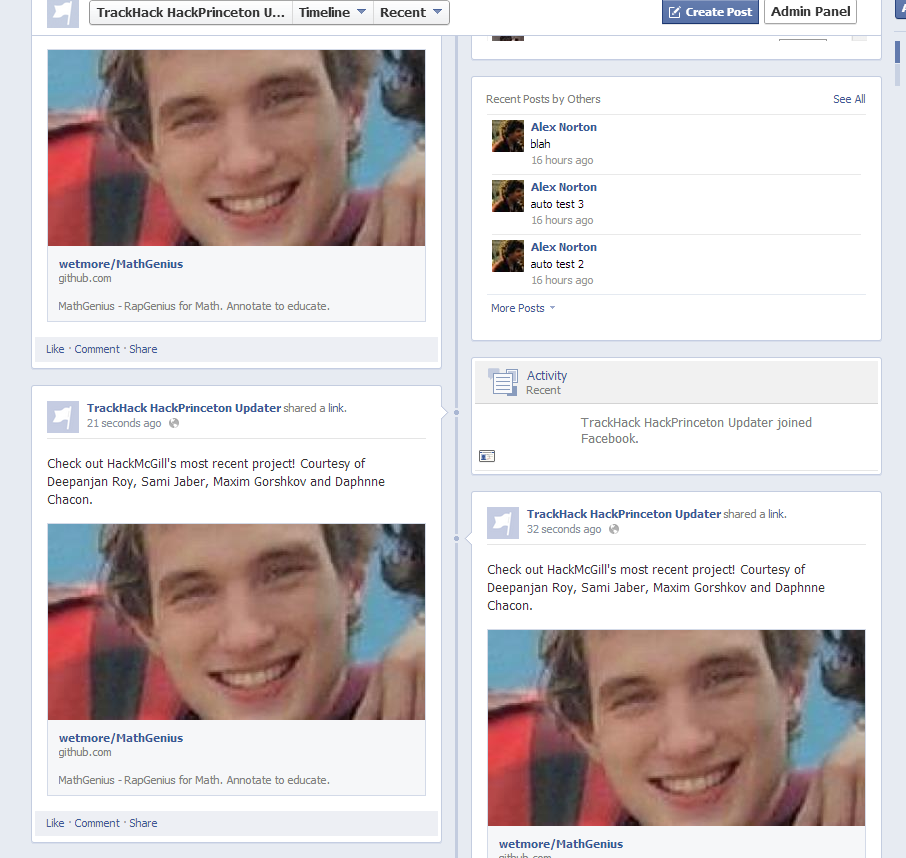Open Alex Norton's name on 'auto test 3' post
This screenshot has height=858, width=906.
[x=563, y=187]
